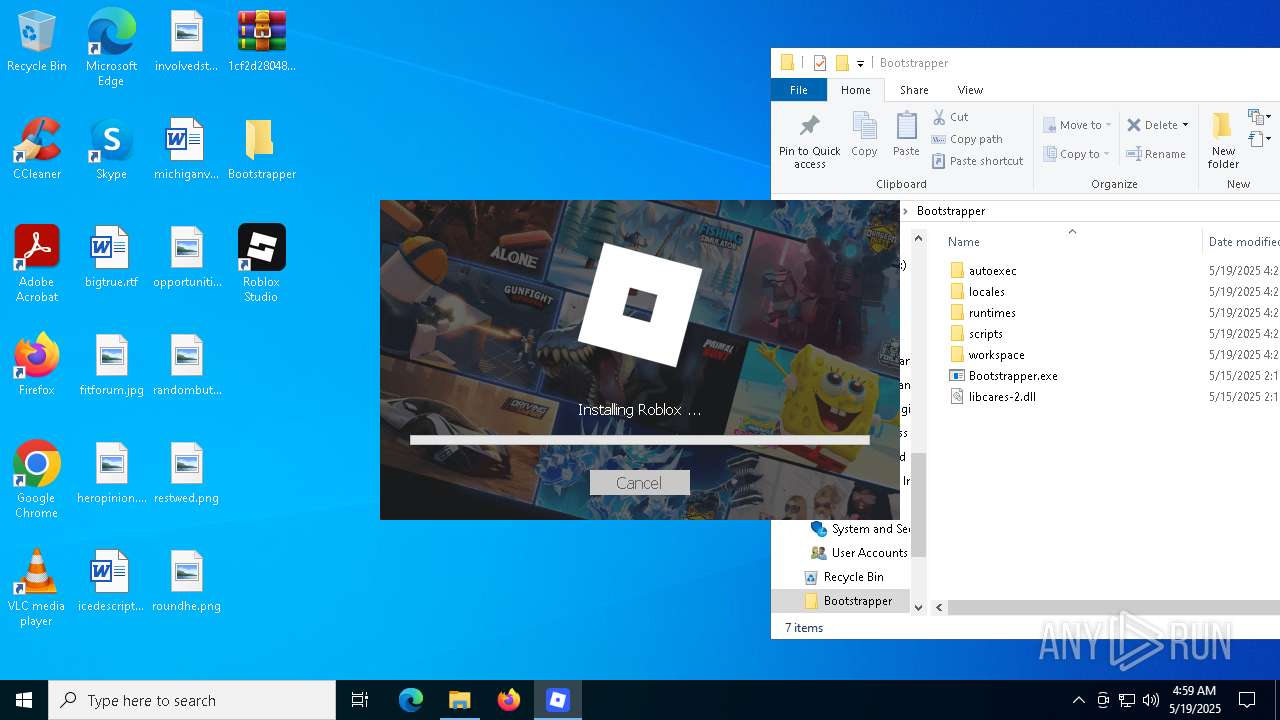The height and width of the screenshot is (720, 1280).
Task: Show hidden system tray icons chevron
Action: (1078, 700)
